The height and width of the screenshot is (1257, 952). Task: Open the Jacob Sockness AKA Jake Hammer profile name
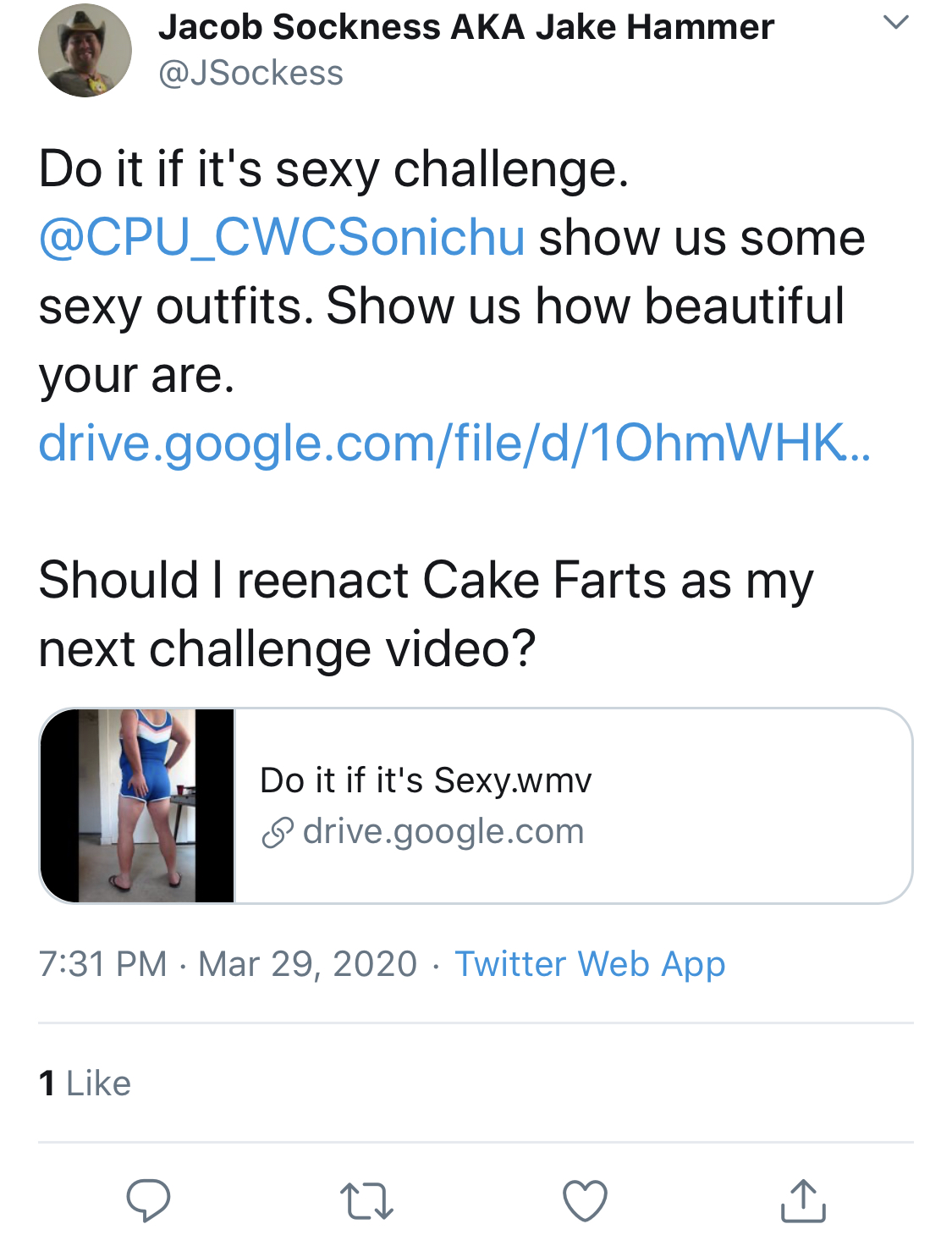point(465,27)
